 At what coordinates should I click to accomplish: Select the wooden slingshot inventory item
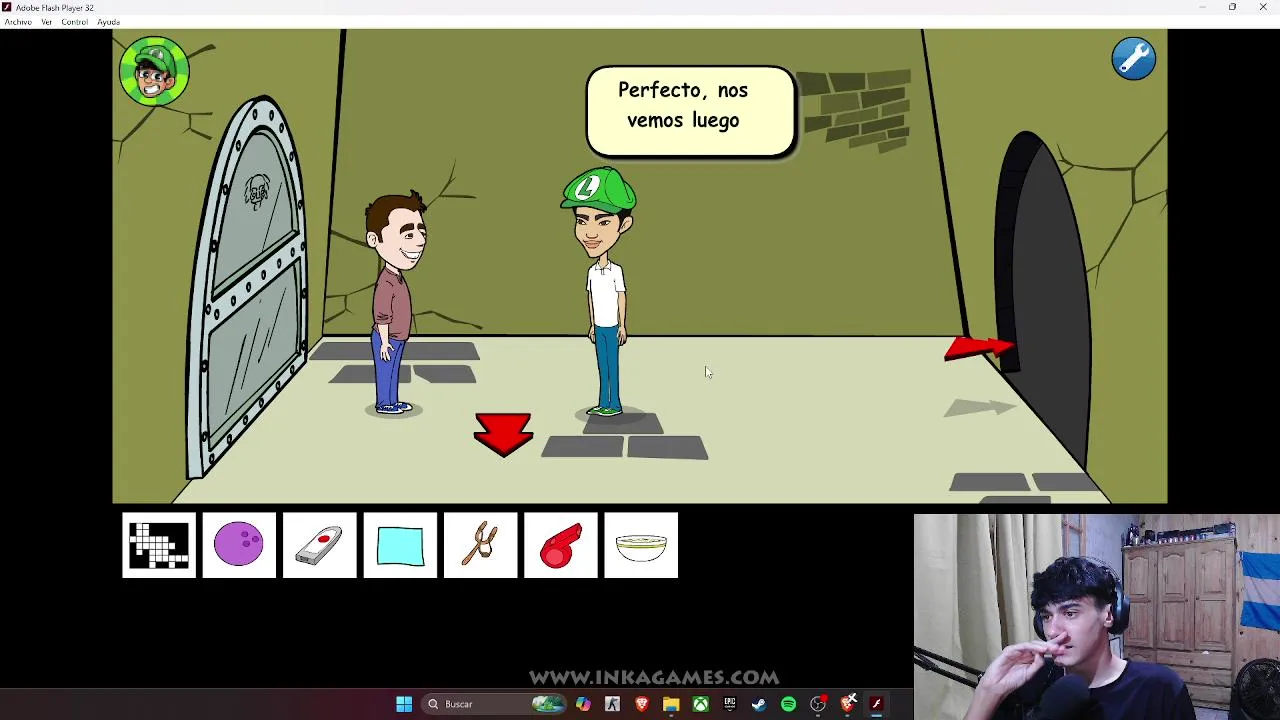[x=481, y=545]
